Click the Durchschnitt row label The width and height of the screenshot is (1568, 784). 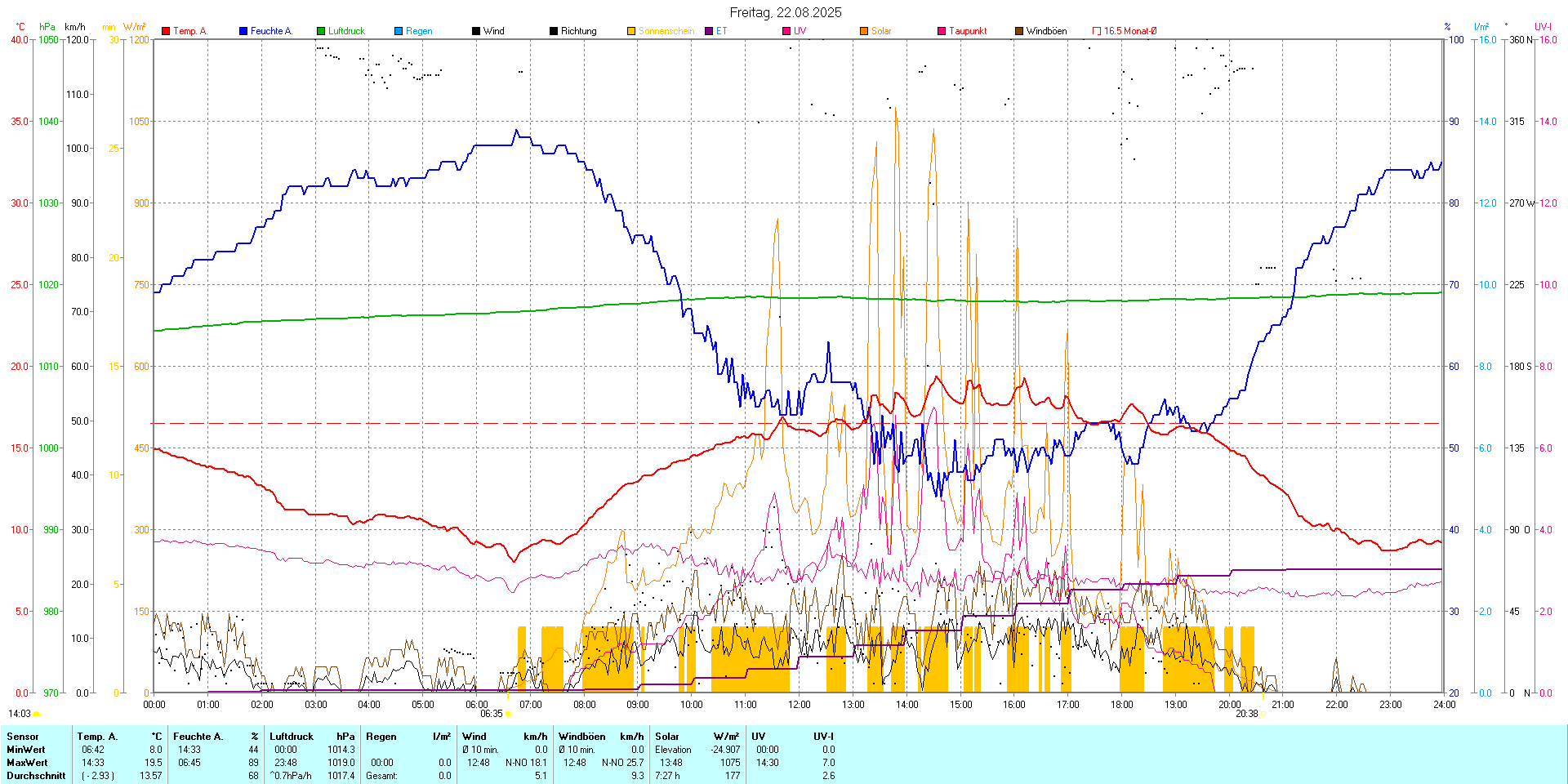point(36,776)
